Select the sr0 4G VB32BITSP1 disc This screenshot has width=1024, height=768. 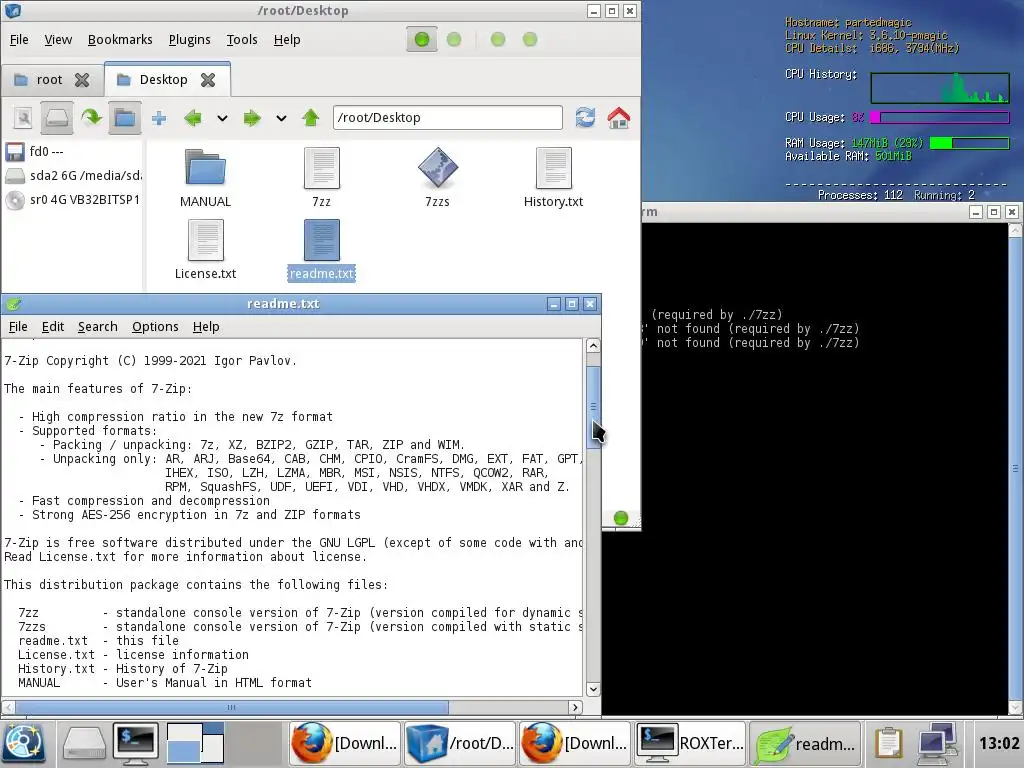[x=72, y=200]
